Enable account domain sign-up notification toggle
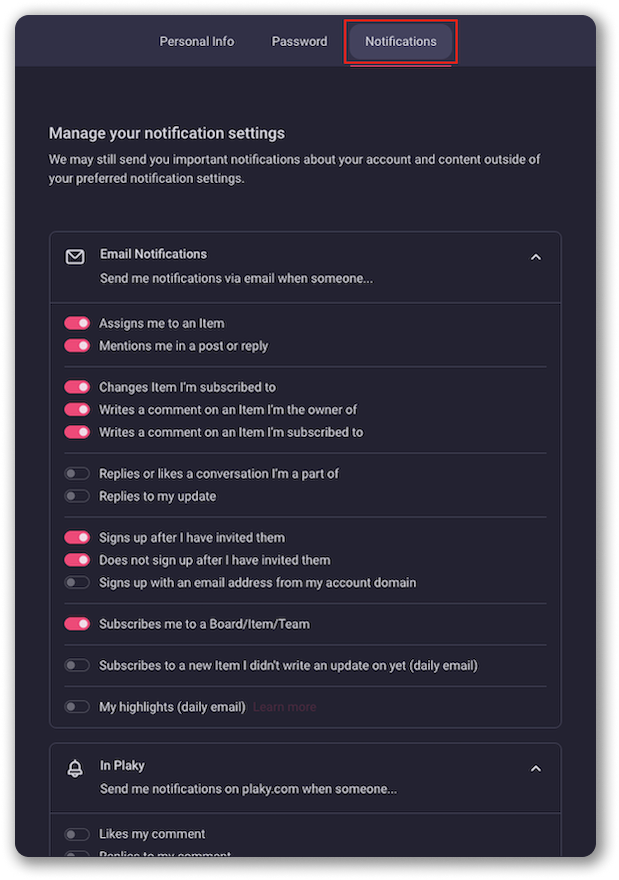 point(77,582)
